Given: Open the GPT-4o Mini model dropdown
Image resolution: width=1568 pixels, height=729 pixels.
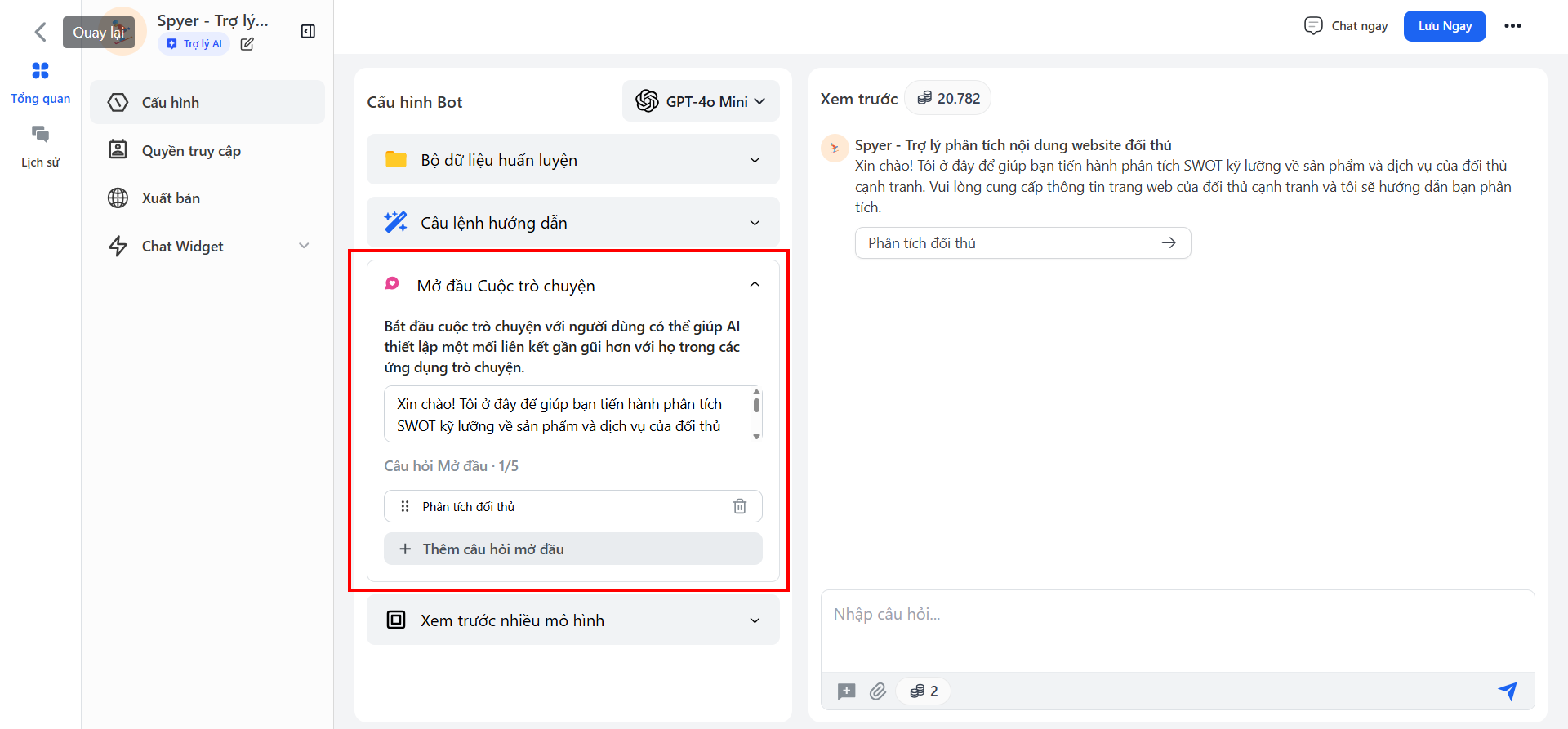Looking at the screenshot, I should pyautogui.click(x=701, y=101).
